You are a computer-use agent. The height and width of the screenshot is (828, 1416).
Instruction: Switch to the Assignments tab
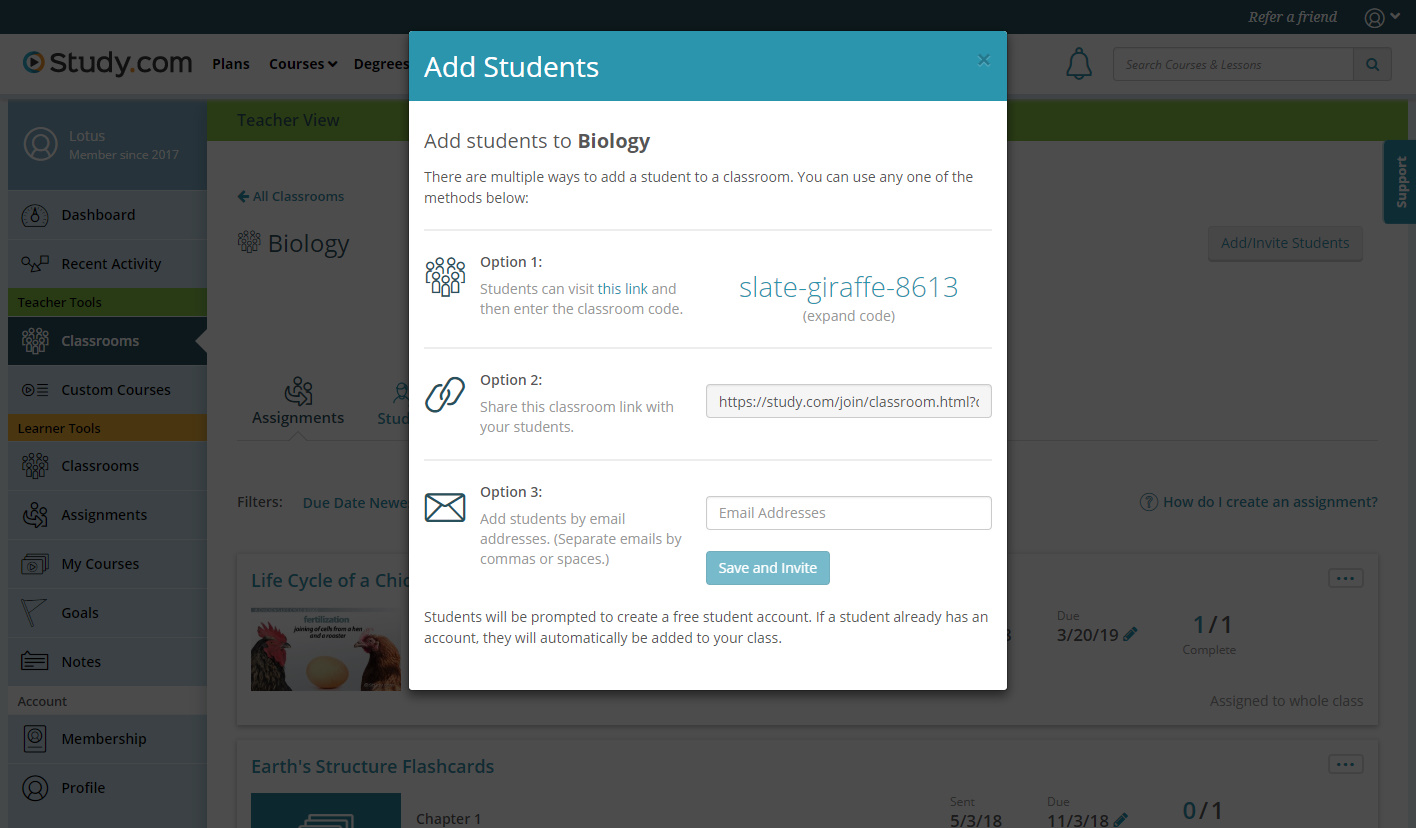(297, 401)
